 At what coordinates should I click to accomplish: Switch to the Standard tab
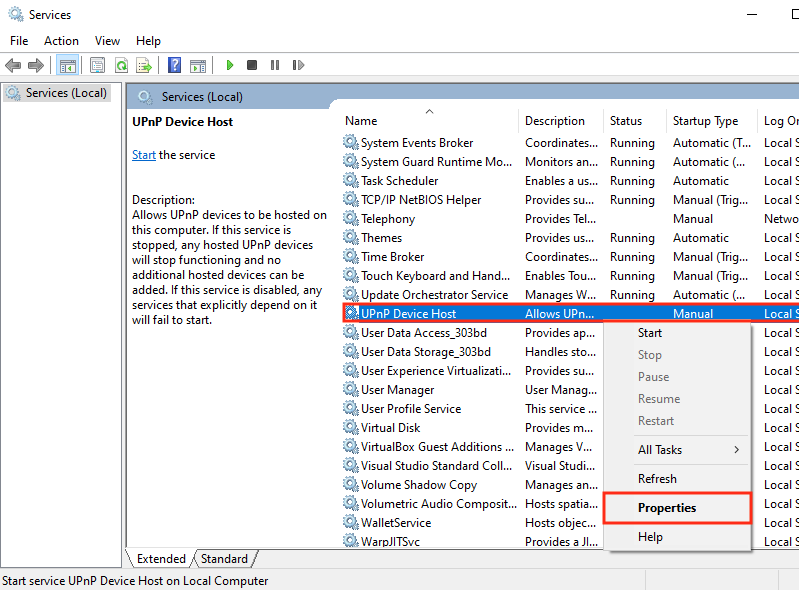click(224, 559)
